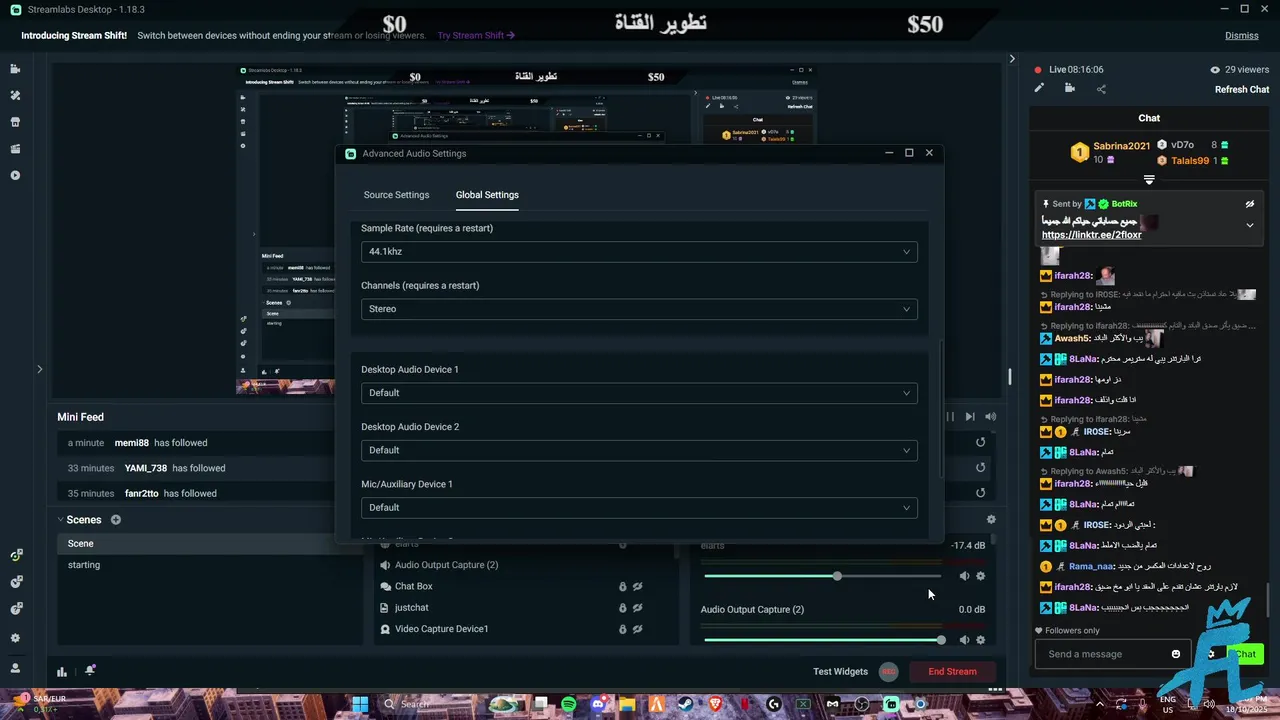Image resolution: width=1280 pixels, height=720 pixels.
Task: Open the Recordings icon in the left sidebar
Action: [15, 175]
